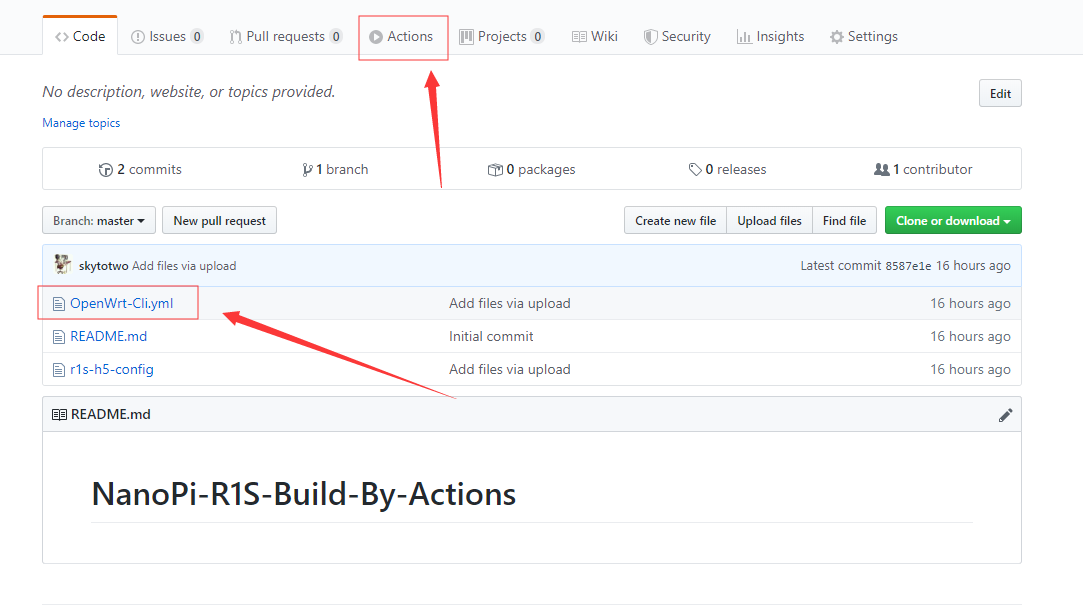Click the Find file button
This screenshot has height=612, width=1083.
844,220
